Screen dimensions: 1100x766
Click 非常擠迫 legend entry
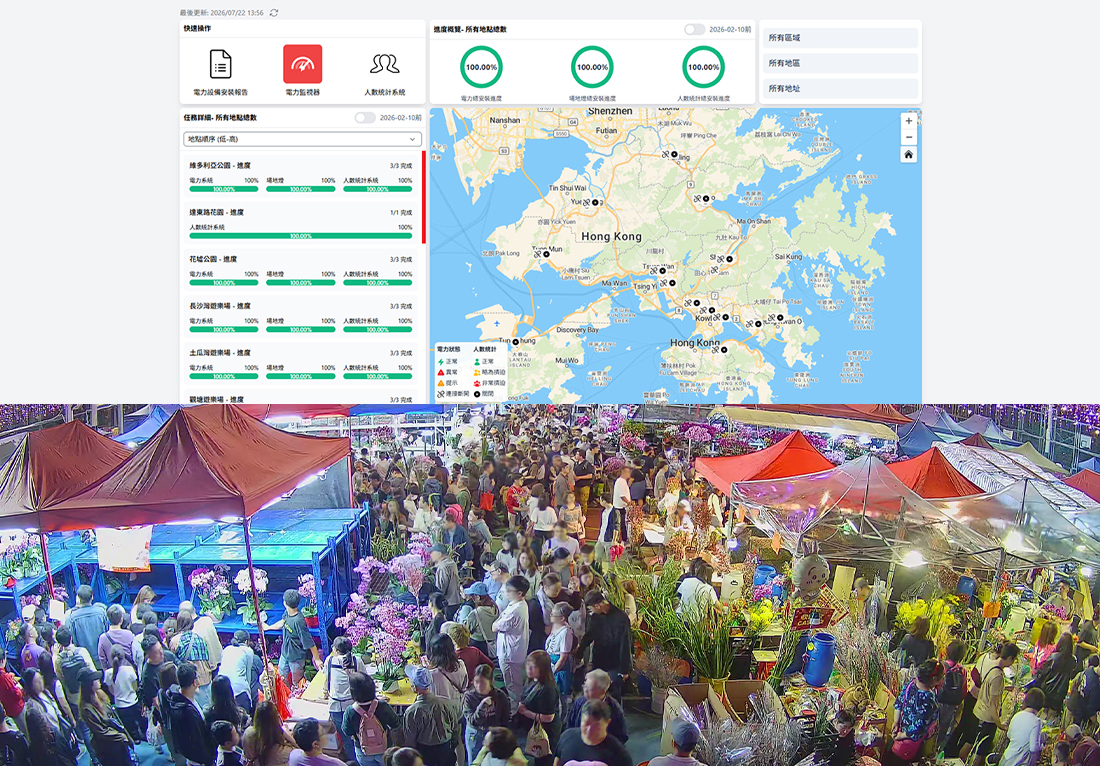489,383
